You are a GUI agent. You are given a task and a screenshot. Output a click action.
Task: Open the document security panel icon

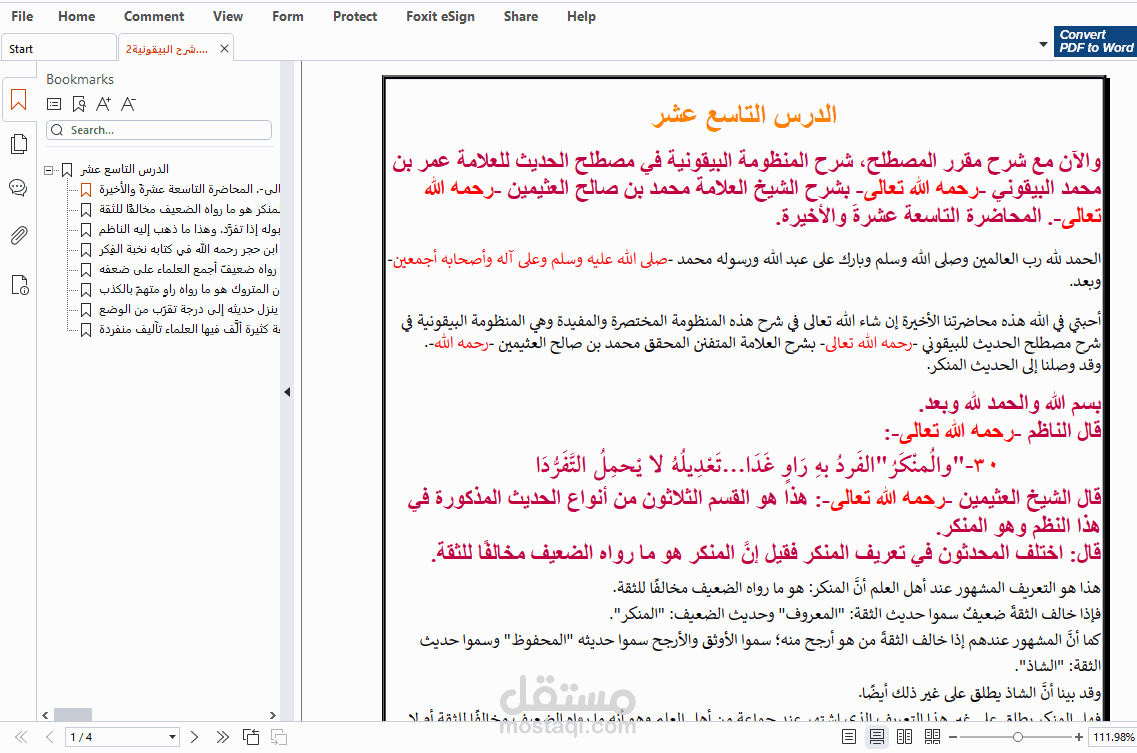pos(20,285)
